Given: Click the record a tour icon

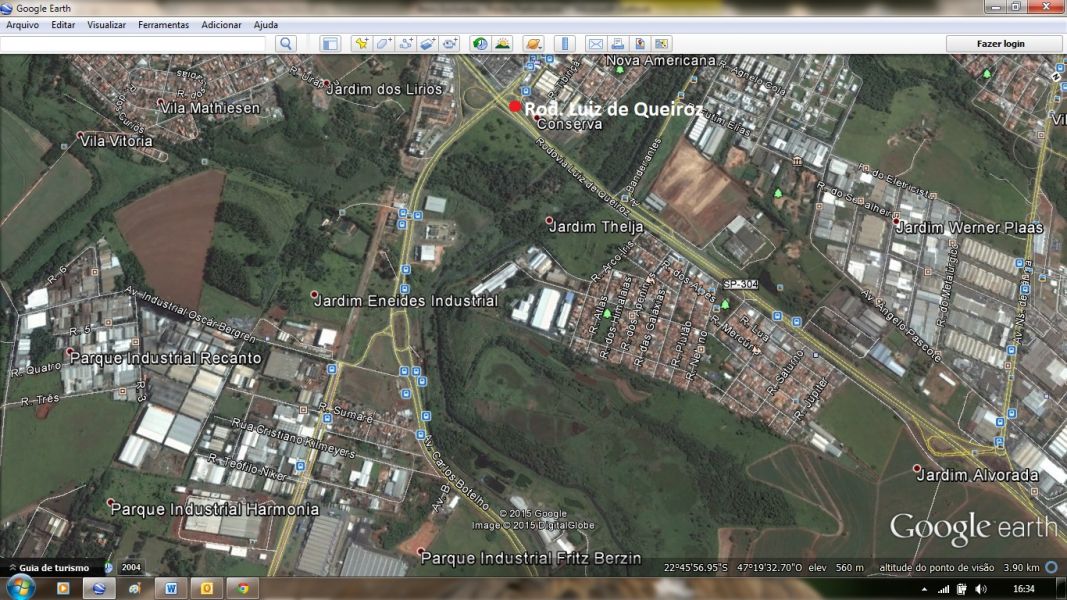Looking at the screenshot, I should tap(450, 44).
